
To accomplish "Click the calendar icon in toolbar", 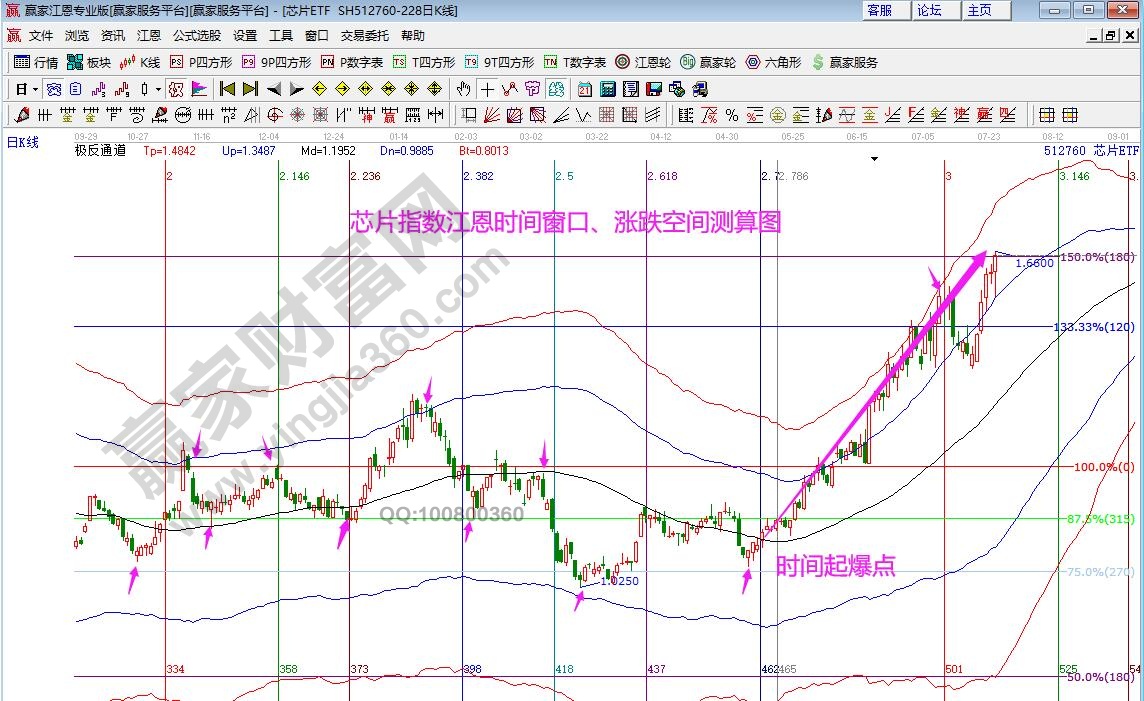I will click(x=584, y=88).
